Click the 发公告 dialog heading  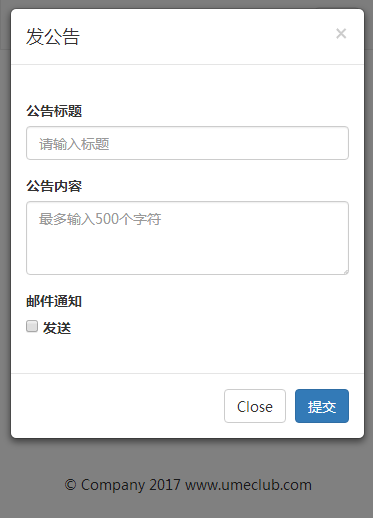point(53,37)
